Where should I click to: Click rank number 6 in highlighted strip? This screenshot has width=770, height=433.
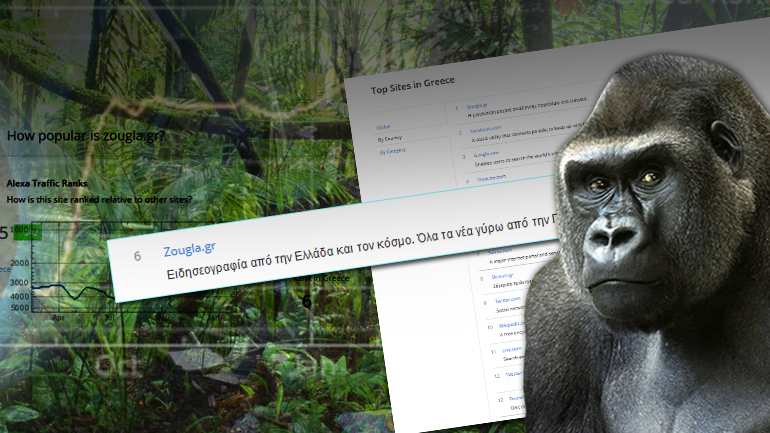coord(137,256)
